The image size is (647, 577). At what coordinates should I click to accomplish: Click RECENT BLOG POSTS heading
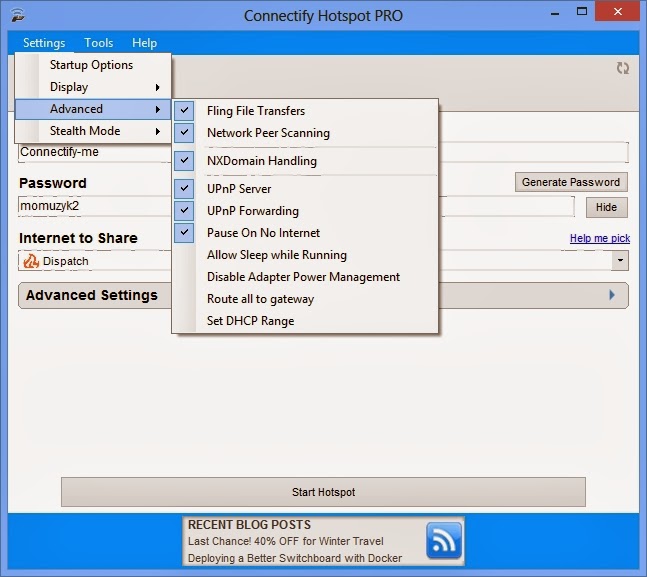(x=249, y=525)
